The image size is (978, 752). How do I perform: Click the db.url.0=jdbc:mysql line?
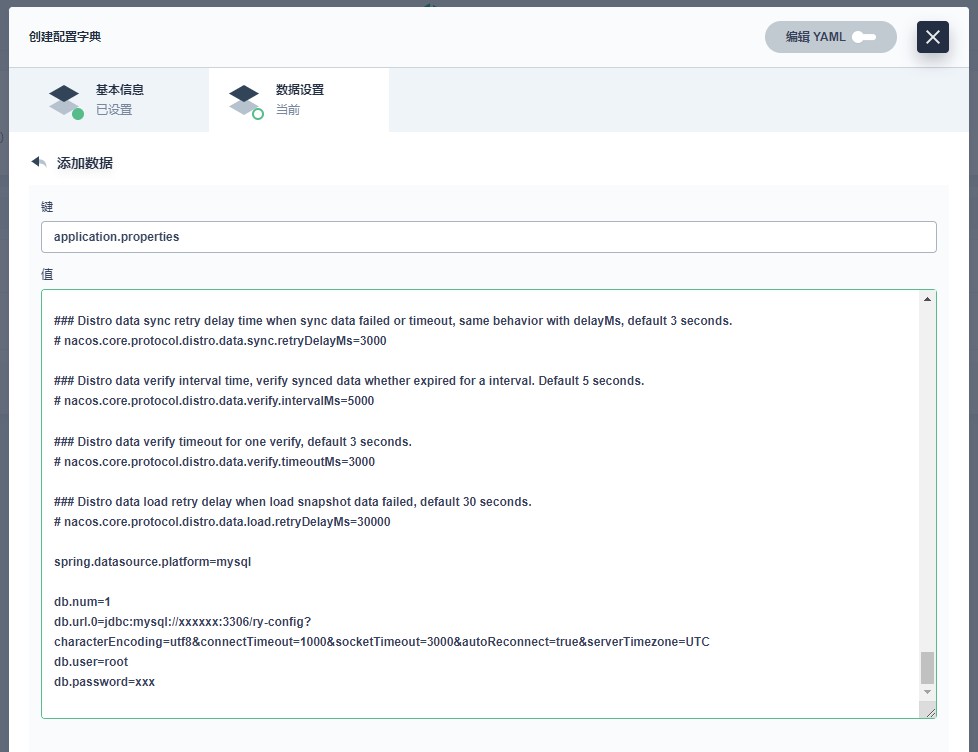pos(182,622)
